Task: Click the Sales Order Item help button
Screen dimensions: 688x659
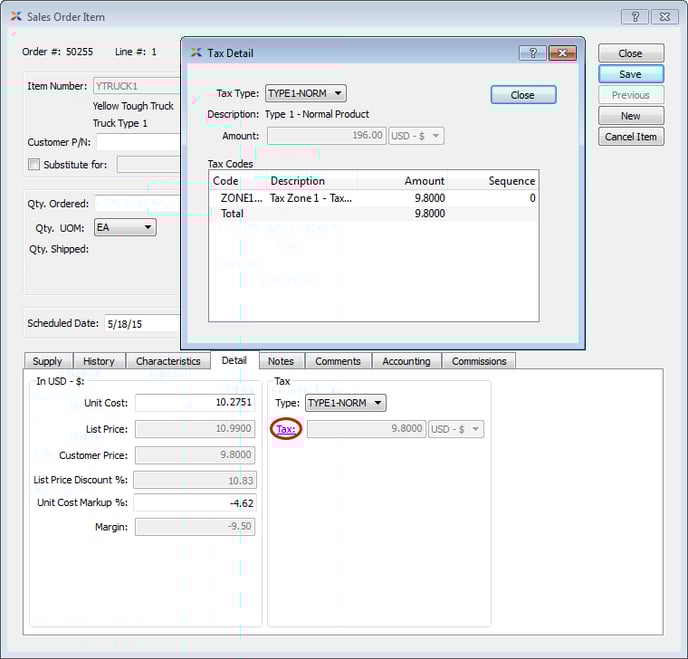Action: coord(634,17)
